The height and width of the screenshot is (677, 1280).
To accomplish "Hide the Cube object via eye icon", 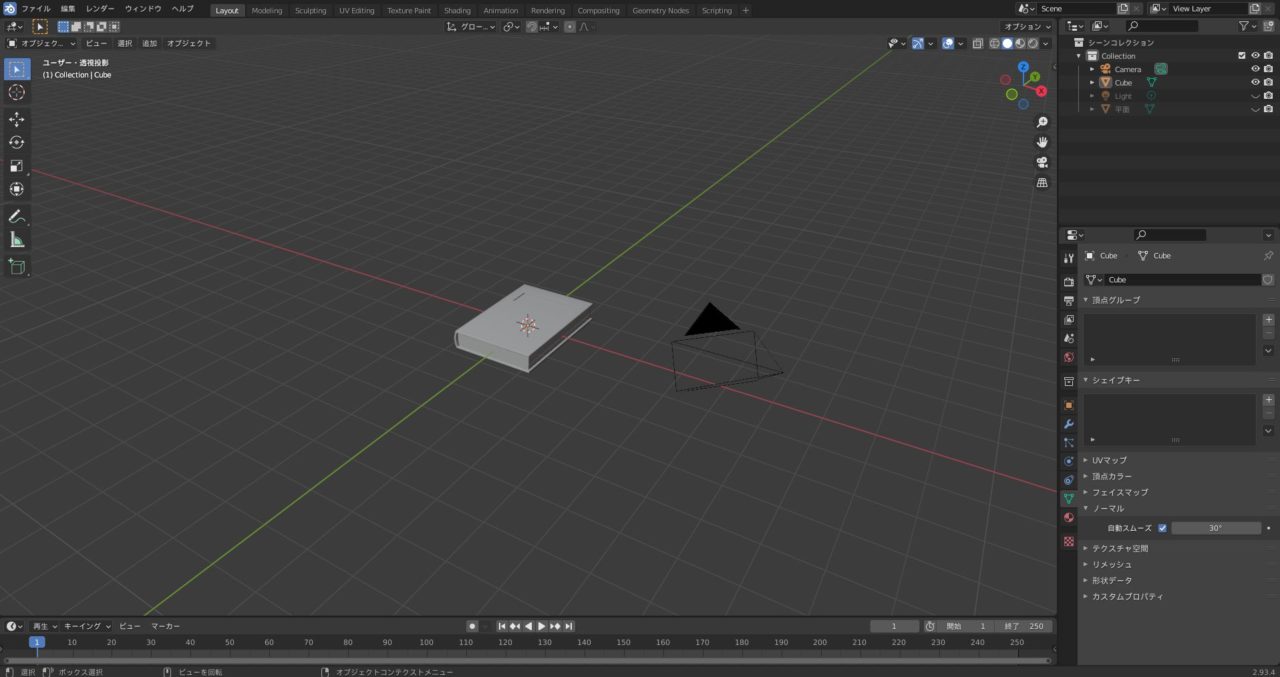I will [x=1255, y=83].
